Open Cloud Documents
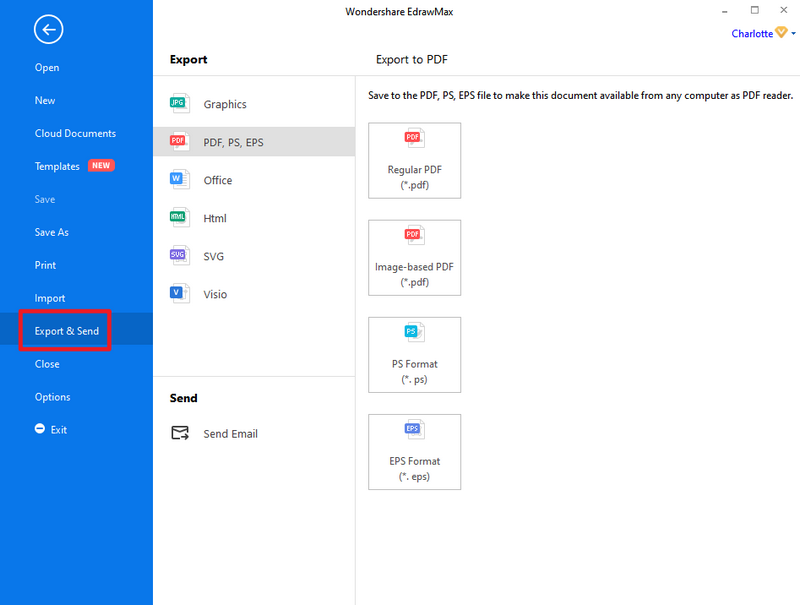This screenshot has width=800, height=605. tap(76, 133)
